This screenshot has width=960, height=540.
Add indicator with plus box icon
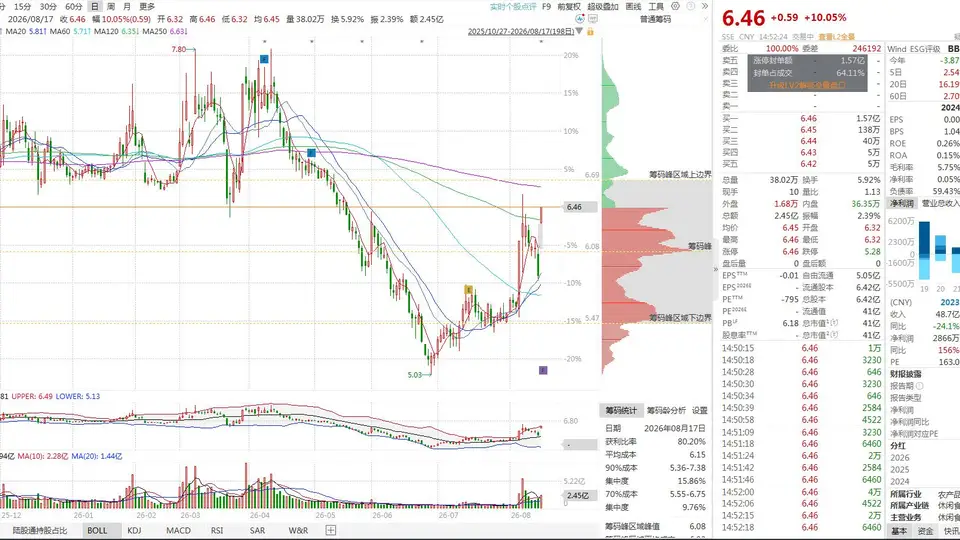pyautogui.click(x=331, y=530)
